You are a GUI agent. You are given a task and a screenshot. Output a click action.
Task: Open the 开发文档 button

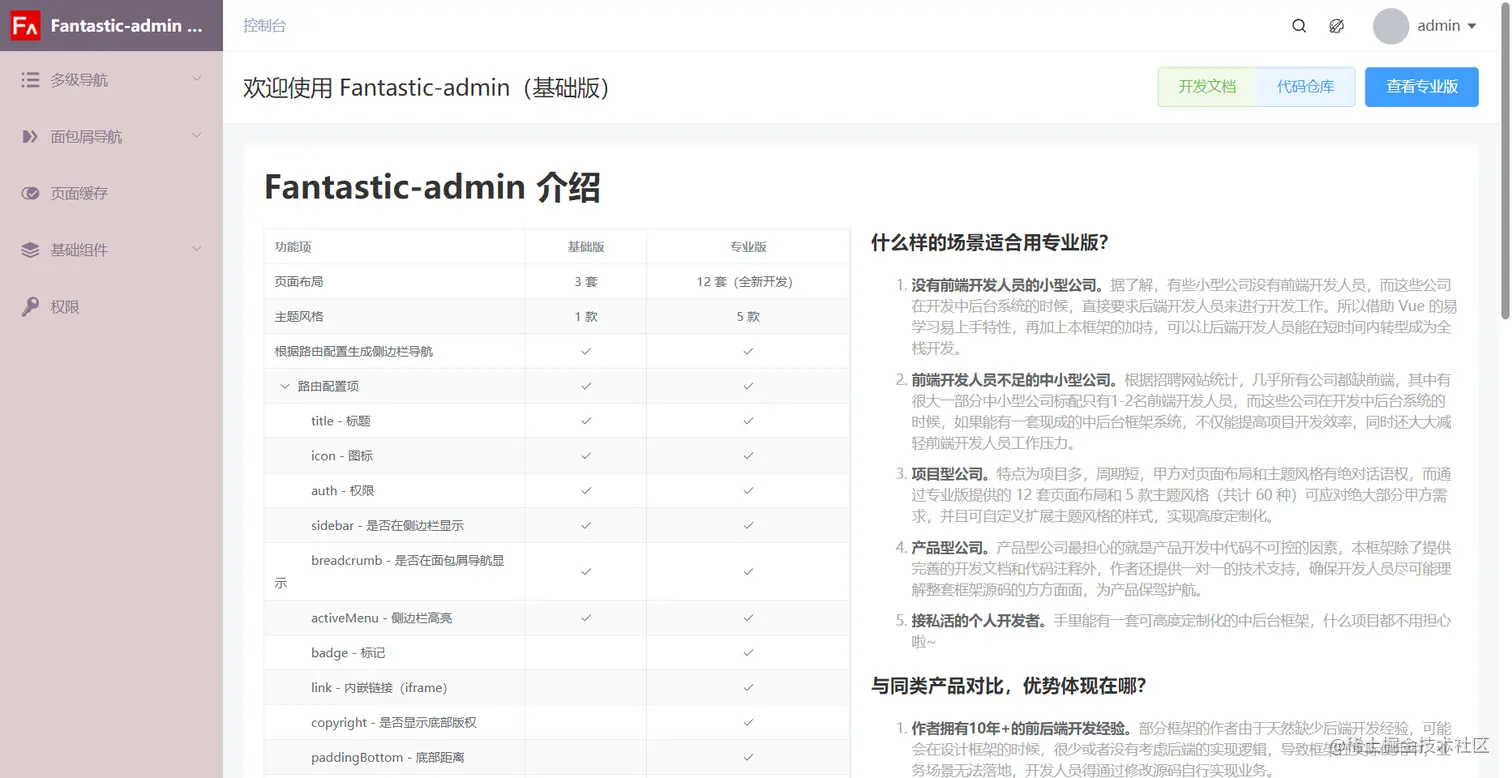(1207, 87)
